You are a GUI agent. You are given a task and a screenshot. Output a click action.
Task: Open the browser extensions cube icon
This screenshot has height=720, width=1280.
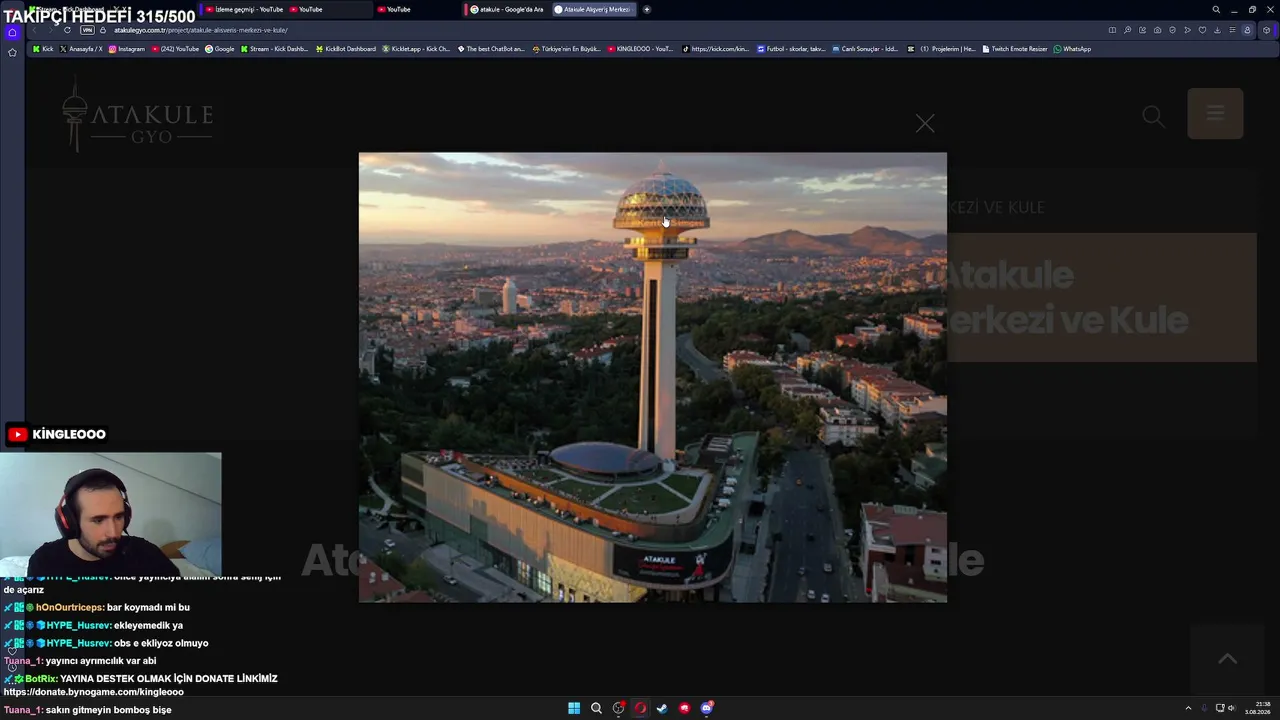1267,30
